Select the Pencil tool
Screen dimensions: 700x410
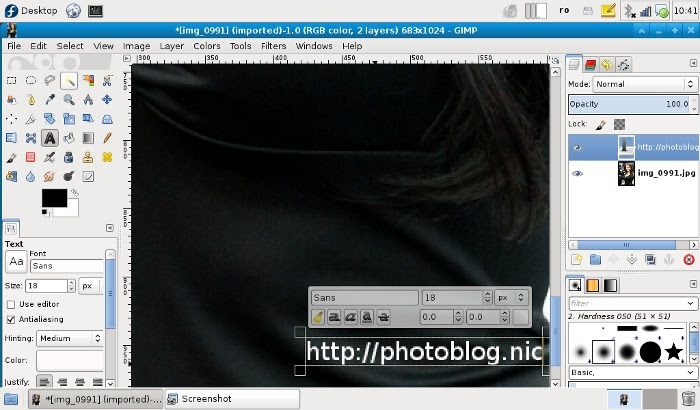(x=107, y=138)
